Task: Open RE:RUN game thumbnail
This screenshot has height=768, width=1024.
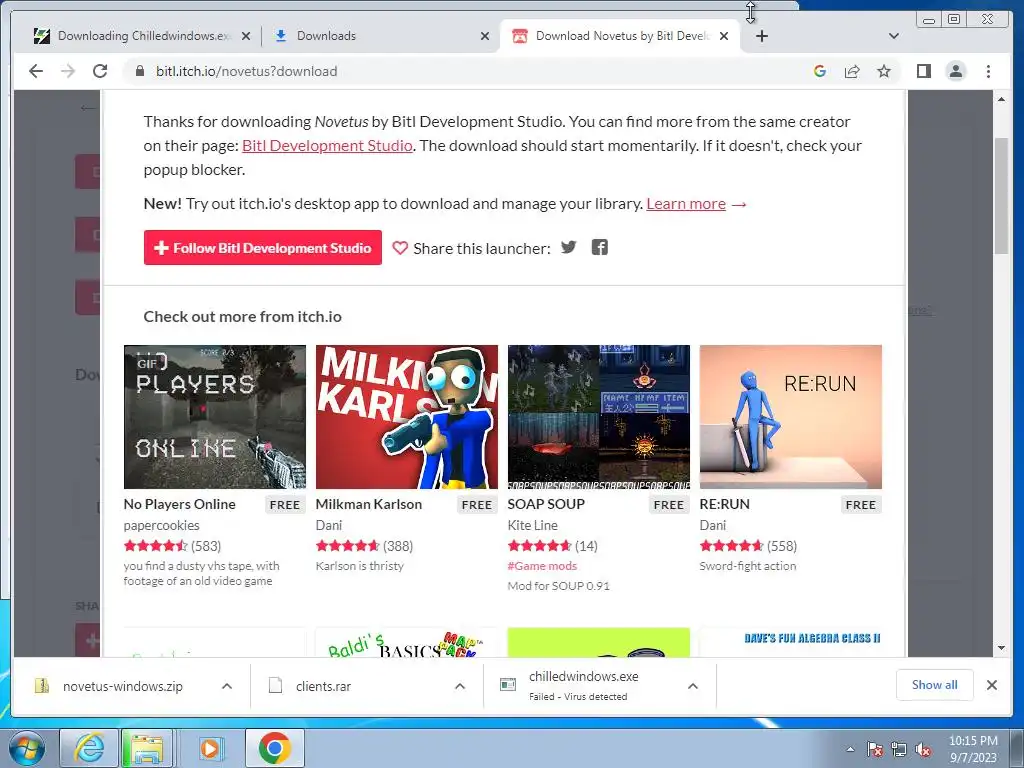Action: pos(791,417)
